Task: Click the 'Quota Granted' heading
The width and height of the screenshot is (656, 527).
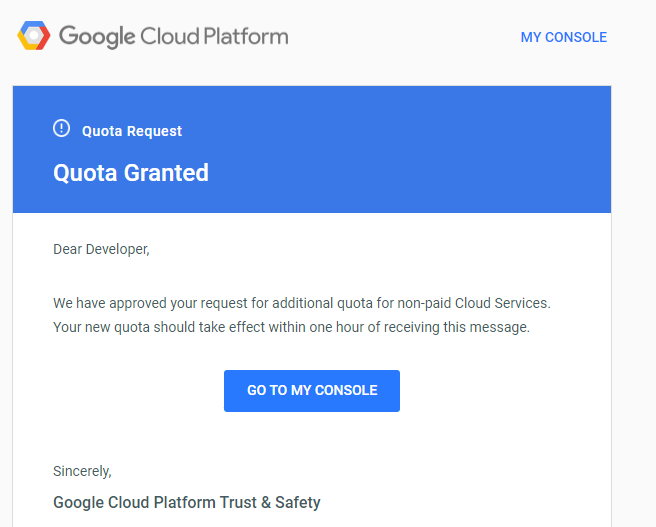Action: [131, 173]
